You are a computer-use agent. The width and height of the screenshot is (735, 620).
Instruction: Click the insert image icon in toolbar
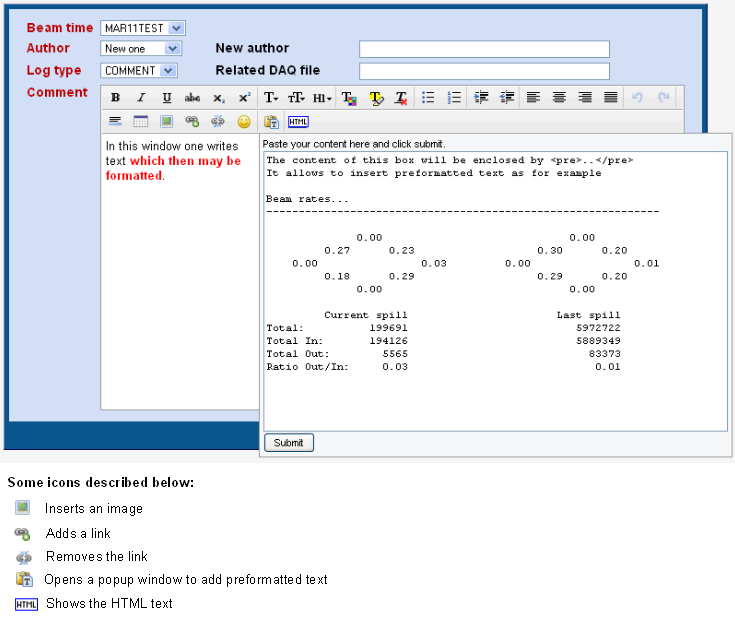(x=166, y=122)
